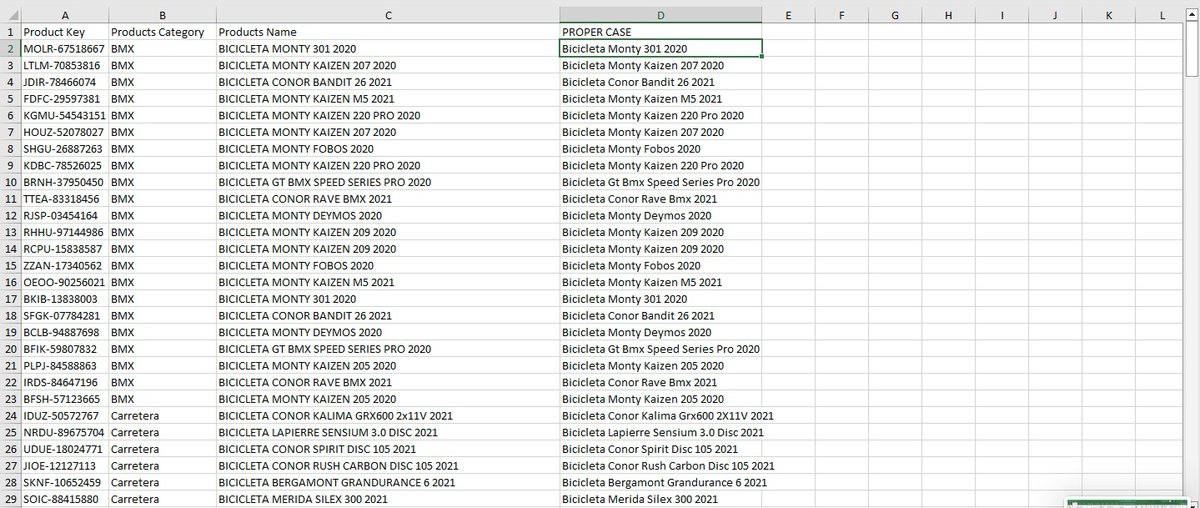The width and height of the screenshot is (1200, 508).
Task: Click product key HOUZ-52078027
Action: [64, 132]
